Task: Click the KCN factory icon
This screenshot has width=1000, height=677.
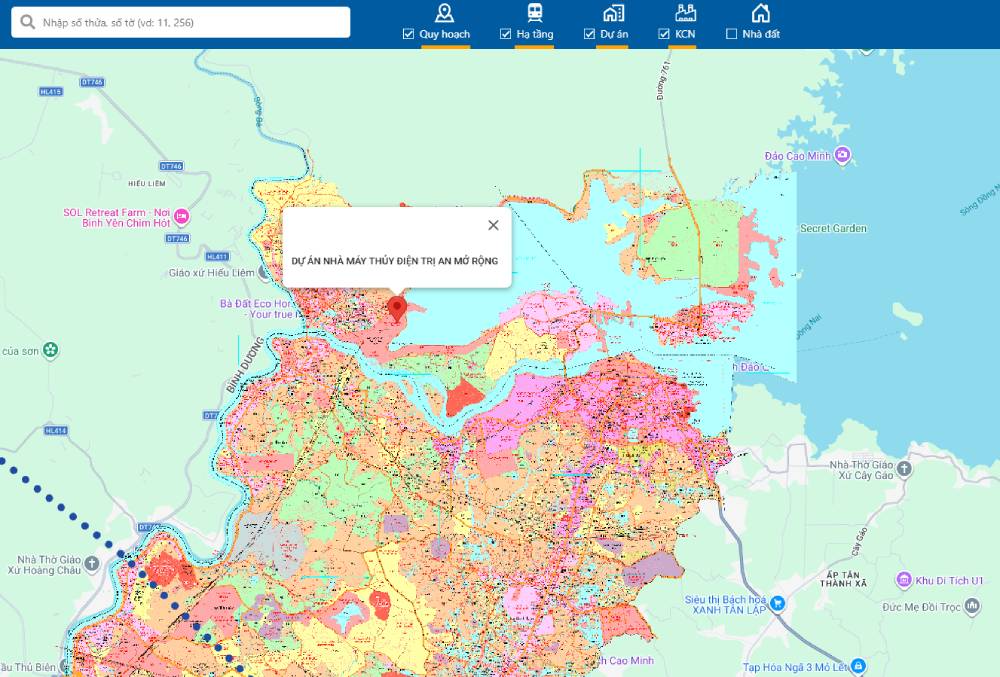Action: point(684,13)
